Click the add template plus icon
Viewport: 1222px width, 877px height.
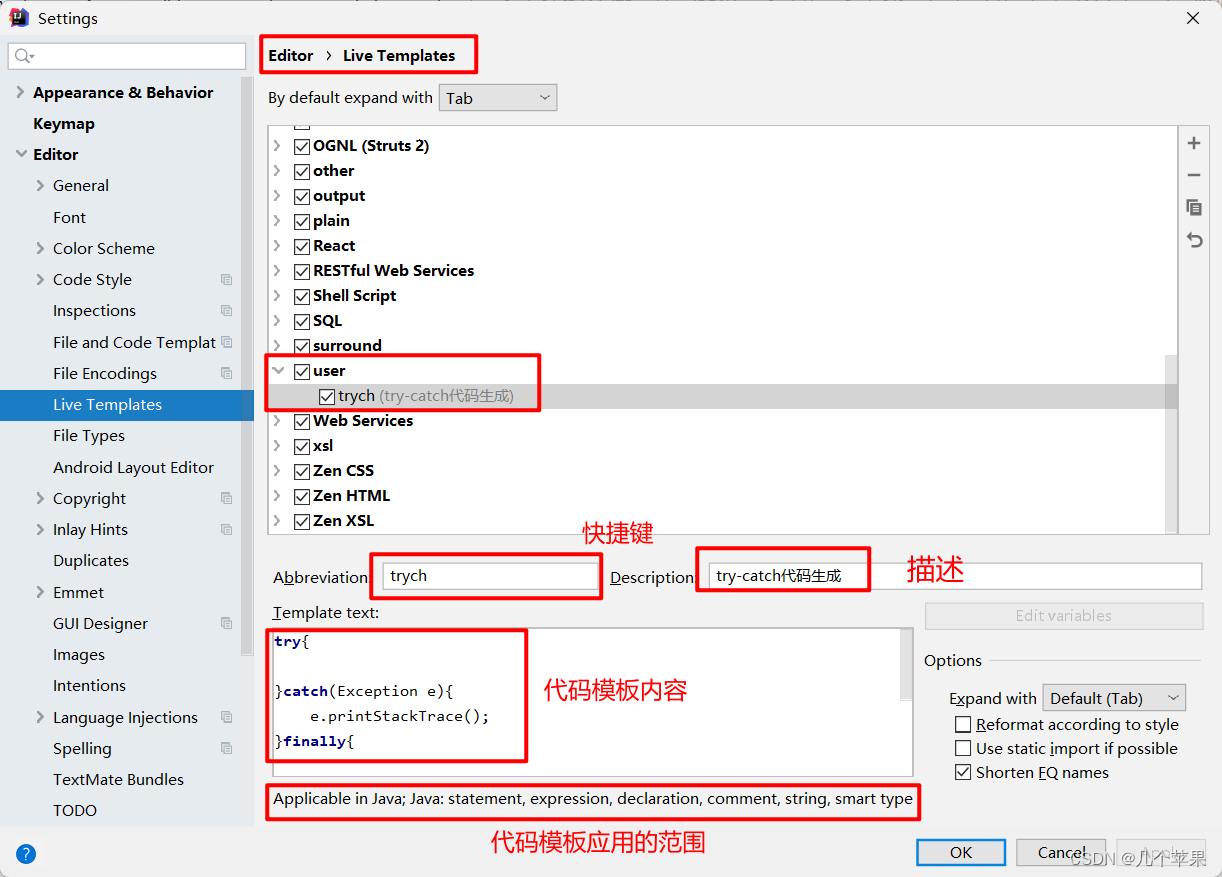[x=1194, y=144]
